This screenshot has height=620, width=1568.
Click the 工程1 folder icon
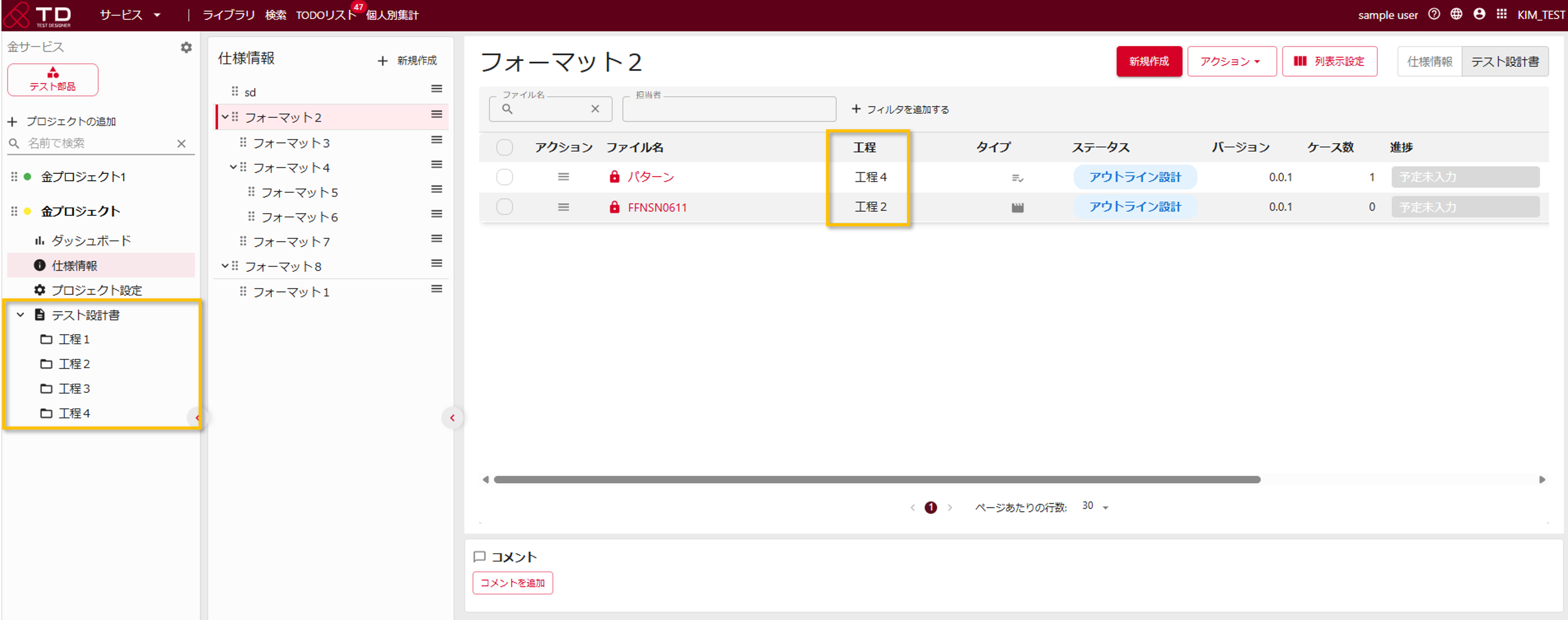pos(46,340)
